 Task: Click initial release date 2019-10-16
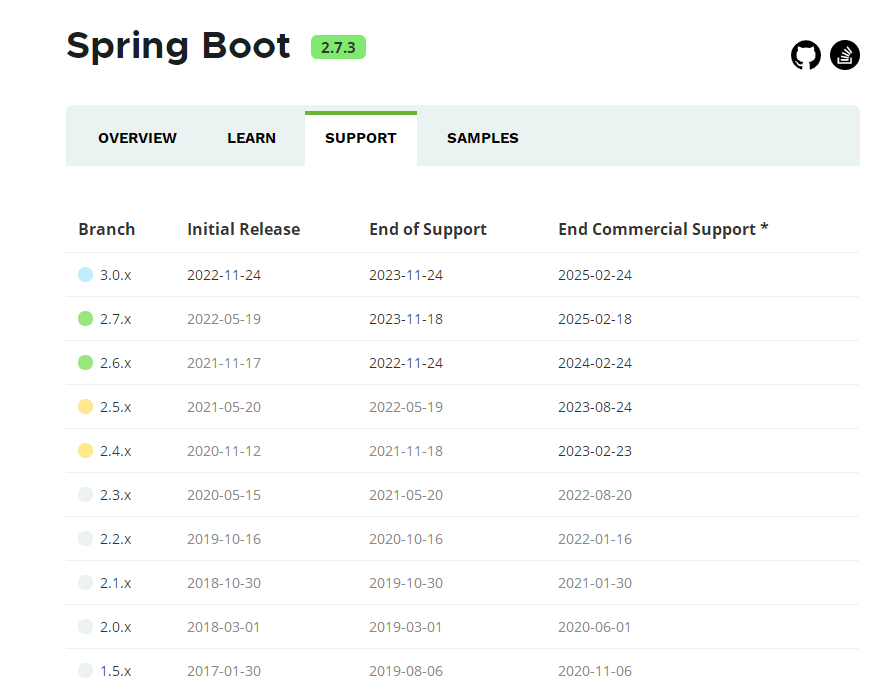[x=224, y=539]
